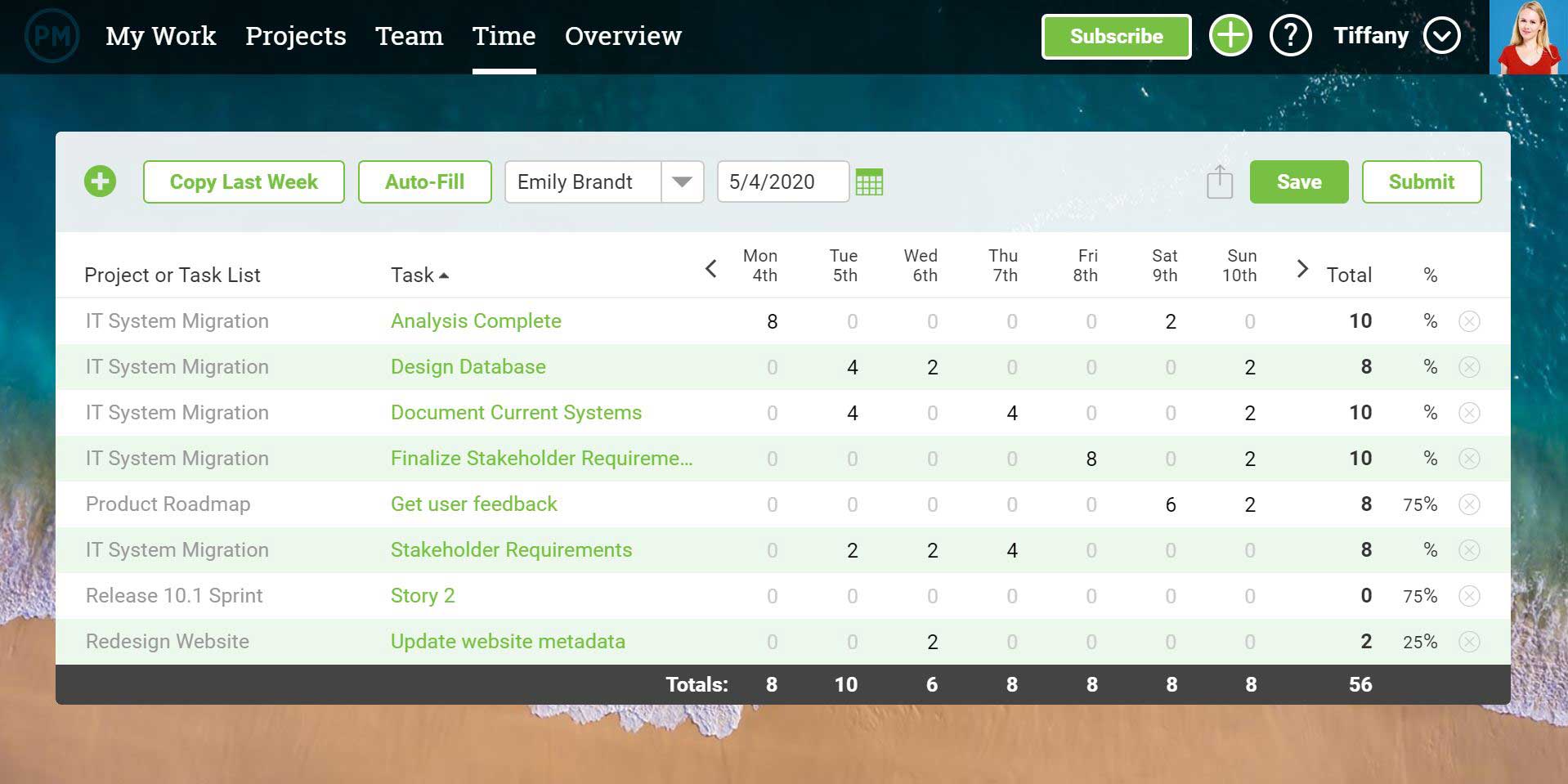Remove the Get user feedback row

point(1469,504)
